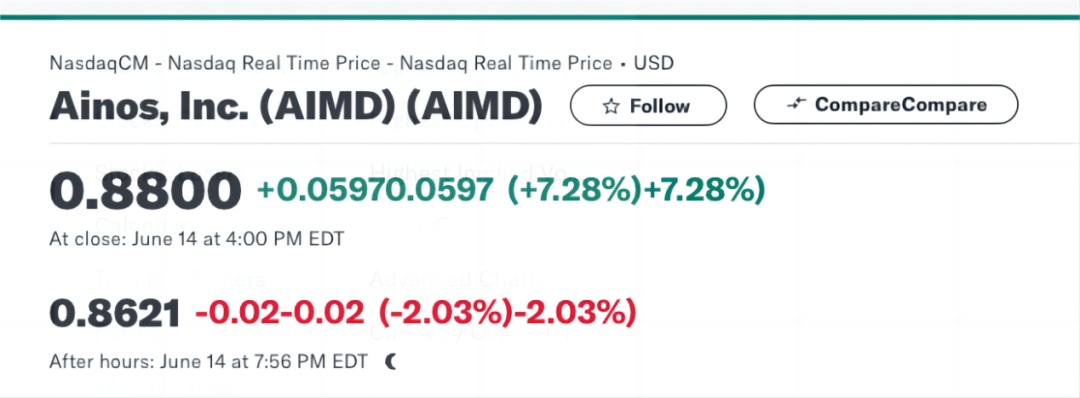This screenshot has width=1080, height=398.
Task: Click the USD currency label
Action: coord(654,63)
